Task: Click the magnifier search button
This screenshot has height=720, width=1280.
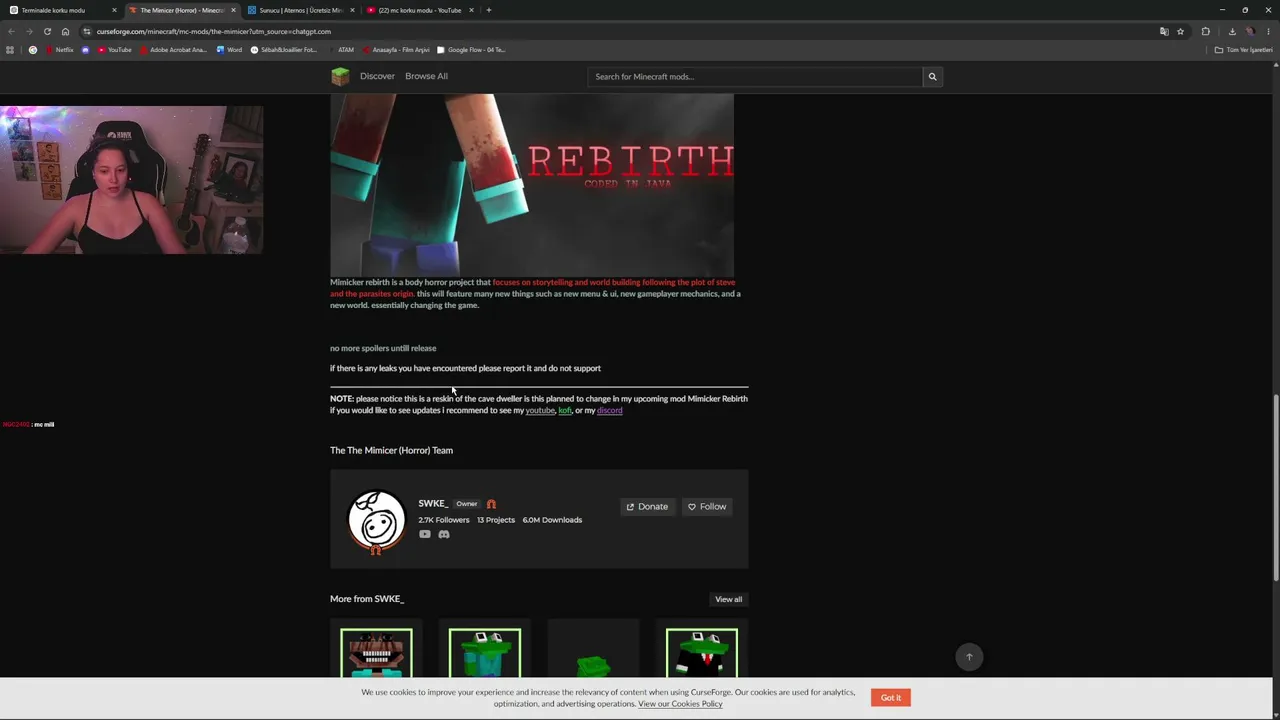Action: coord(932,76)
